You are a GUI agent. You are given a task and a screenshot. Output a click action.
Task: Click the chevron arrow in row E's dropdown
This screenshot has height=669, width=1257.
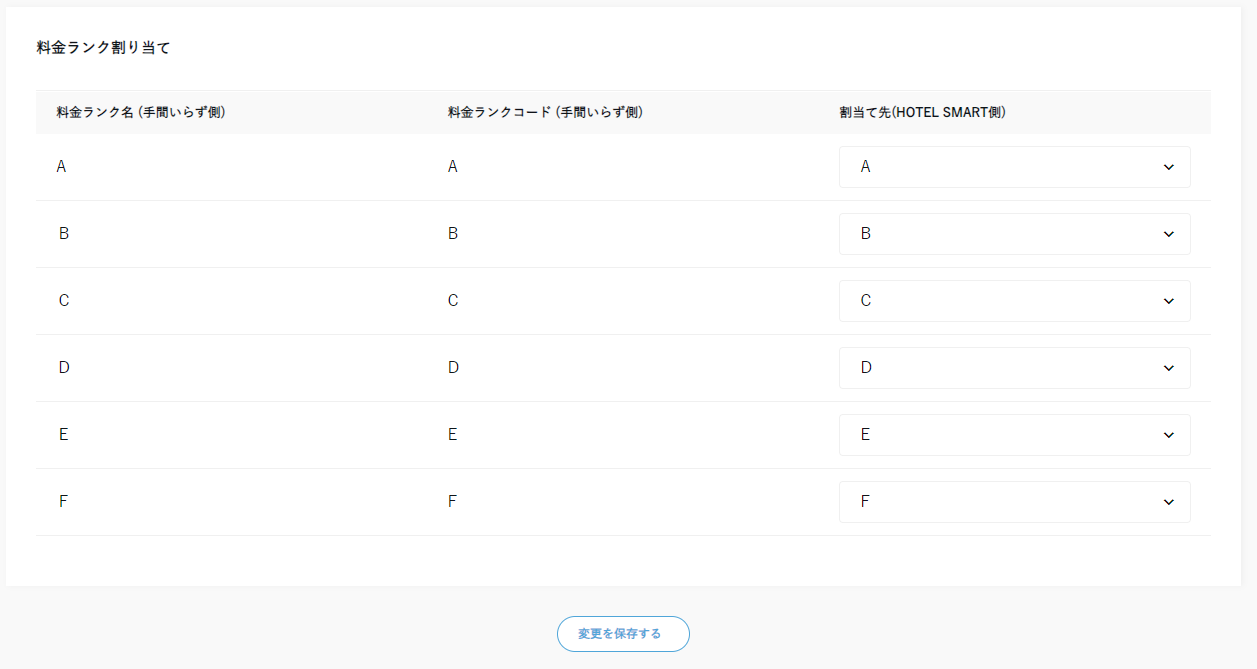[1168, 435]
